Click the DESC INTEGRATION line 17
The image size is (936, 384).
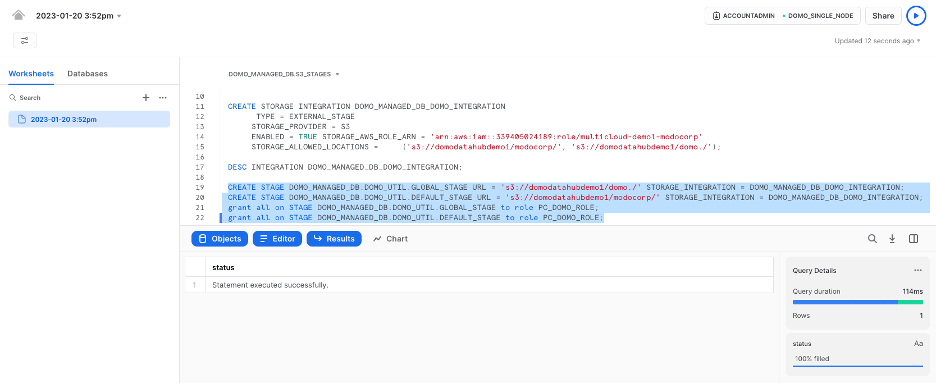(x=345, y=167)
